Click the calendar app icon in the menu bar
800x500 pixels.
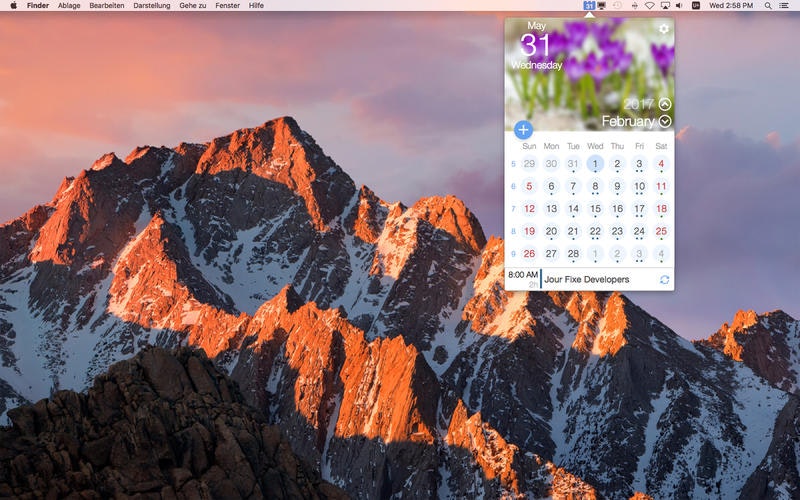tap(589, 6)
